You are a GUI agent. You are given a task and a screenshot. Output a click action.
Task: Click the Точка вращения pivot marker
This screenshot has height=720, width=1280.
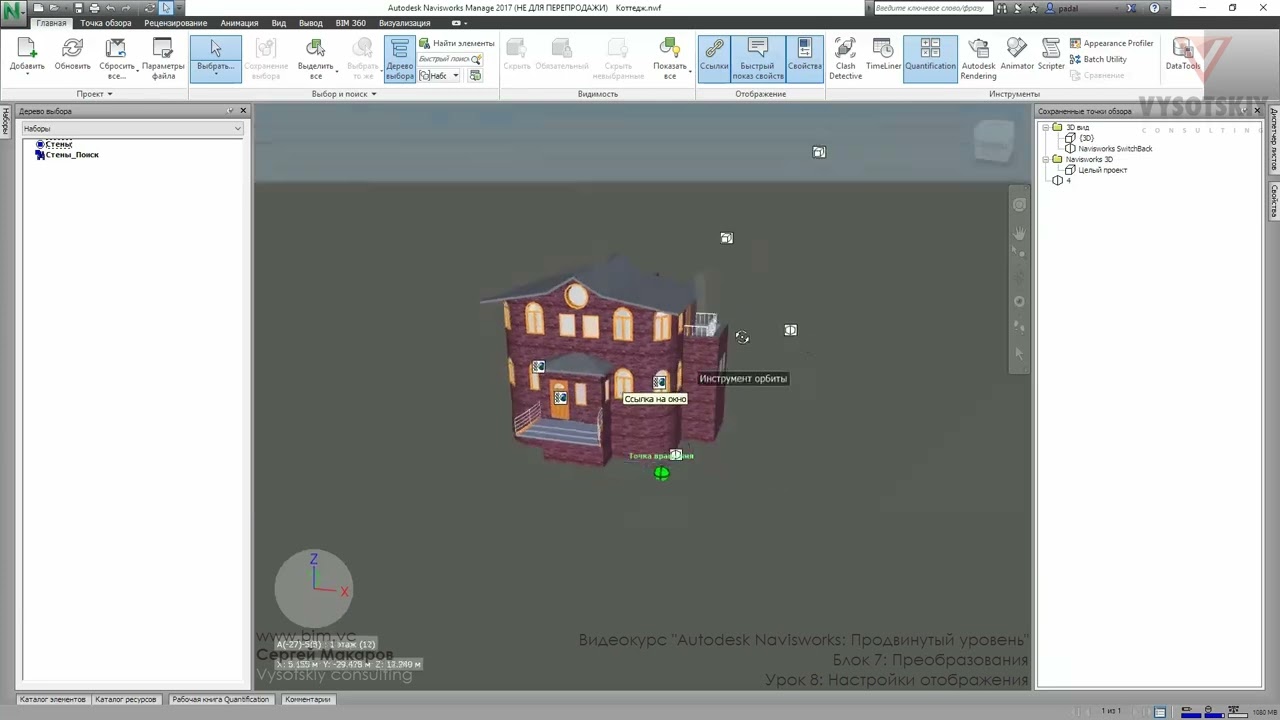(x=662, y=473)
